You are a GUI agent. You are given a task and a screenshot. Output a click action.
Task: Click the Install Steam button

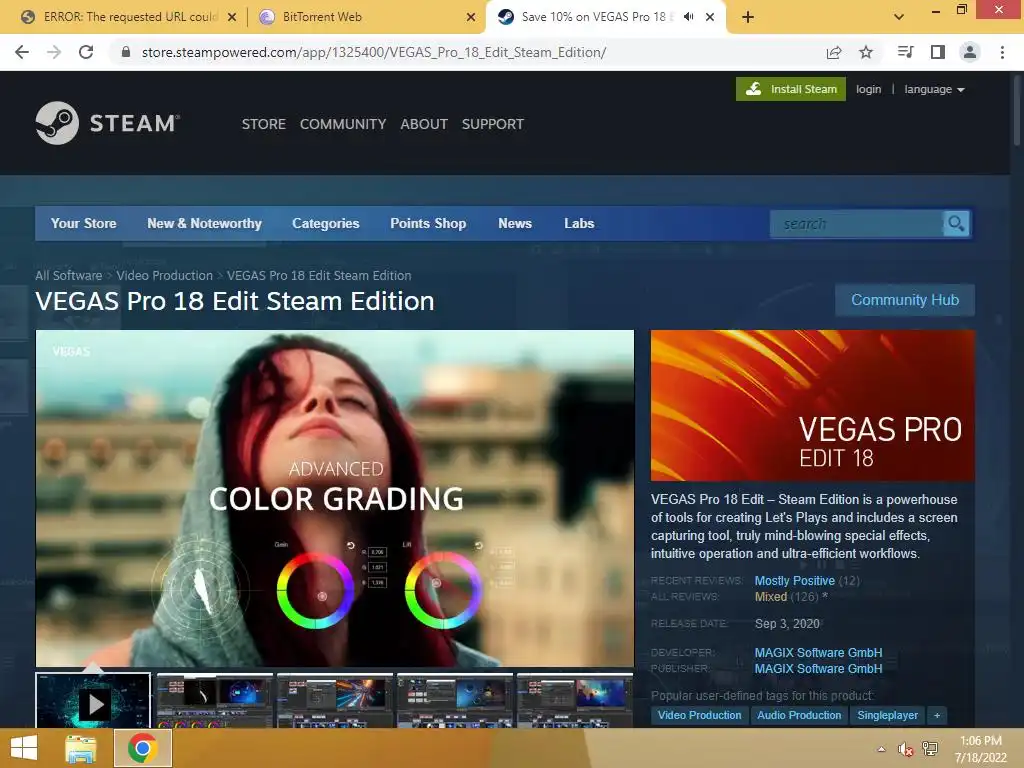(x=791, y=89)
